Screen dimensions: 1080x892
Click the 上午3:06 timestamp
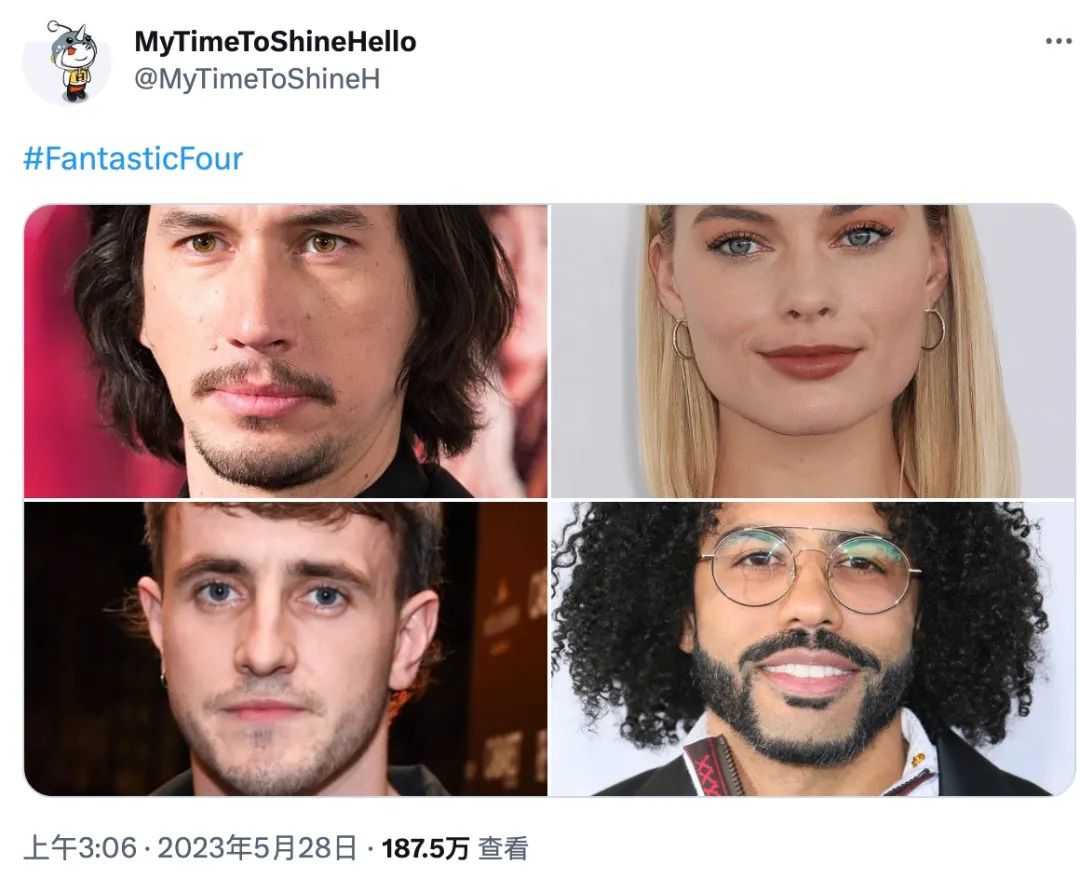[x=80, y=848]
